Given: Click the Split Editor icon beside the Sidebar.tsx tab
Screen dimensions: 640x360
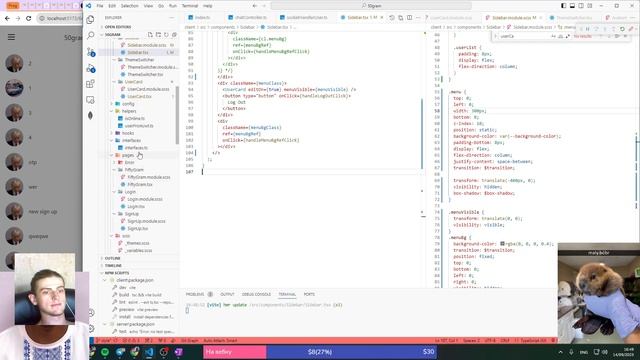Looking at the screenshot, I should (409, 18).
